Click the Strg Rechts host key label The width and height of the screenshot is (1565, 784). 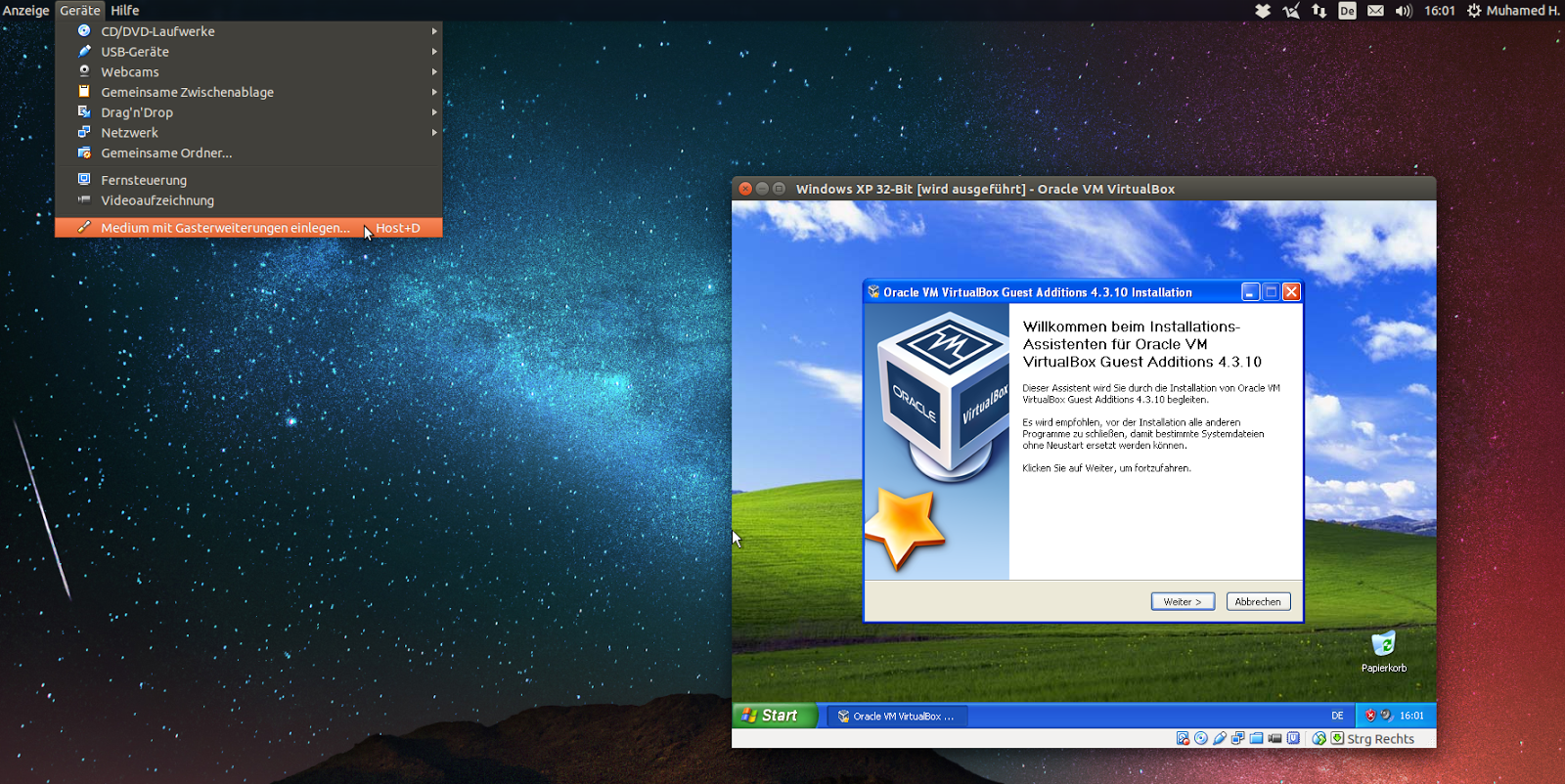coord(1381,739)
